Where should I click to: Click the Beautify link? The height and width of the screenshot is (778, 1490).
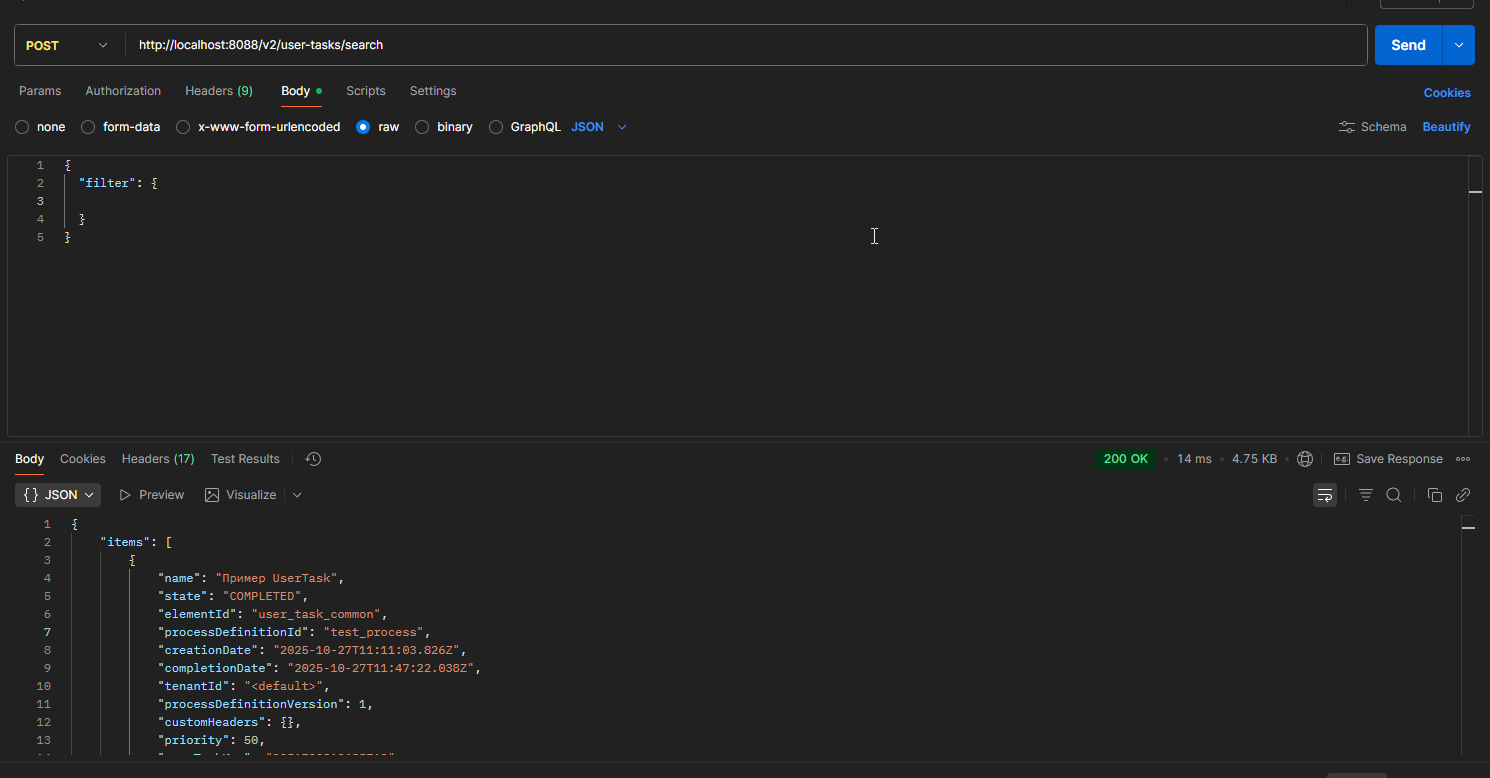click(x=1446, y=127)
